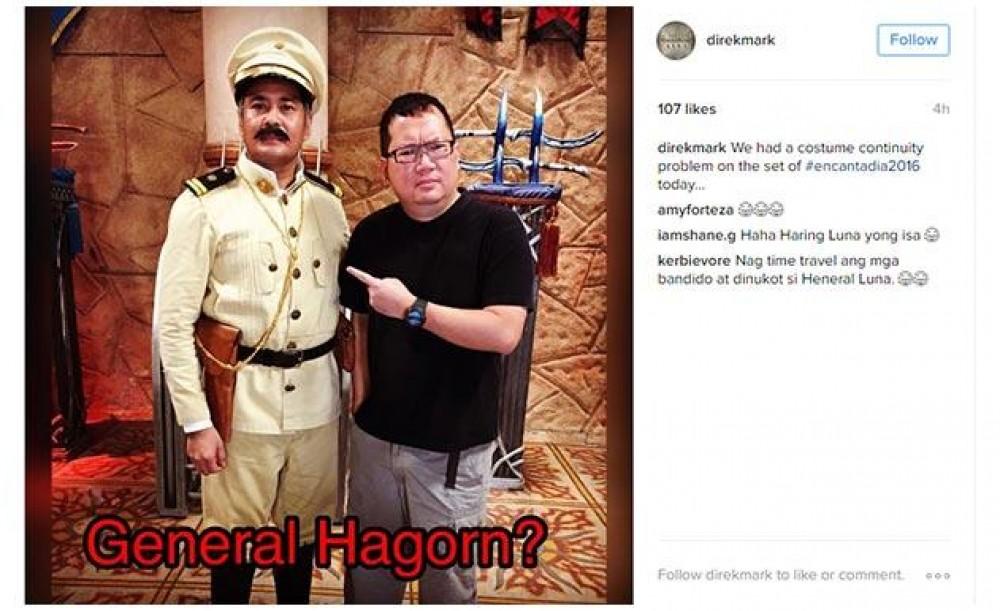This screenshot has height=611, width=1000.
Task: Click the Follow direkmark to like or comment field
Action: [781, 575]
